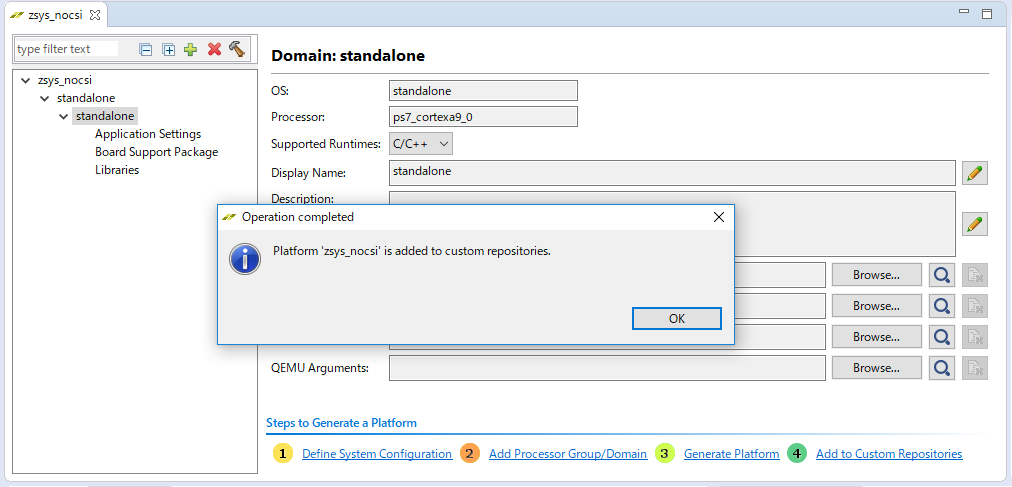
Task: Click the magnifier icon in the QEMU Arguments row
Action: coord(941,368)
